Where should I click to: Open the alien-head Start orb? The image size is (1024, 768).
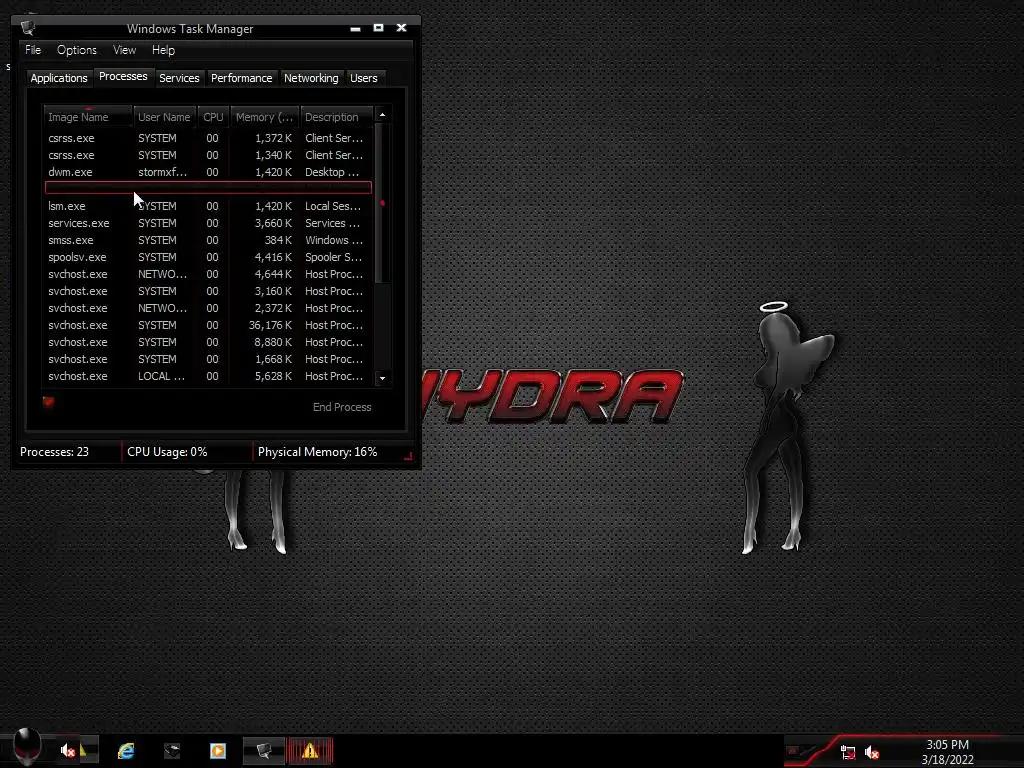click(x=27, y=745)
